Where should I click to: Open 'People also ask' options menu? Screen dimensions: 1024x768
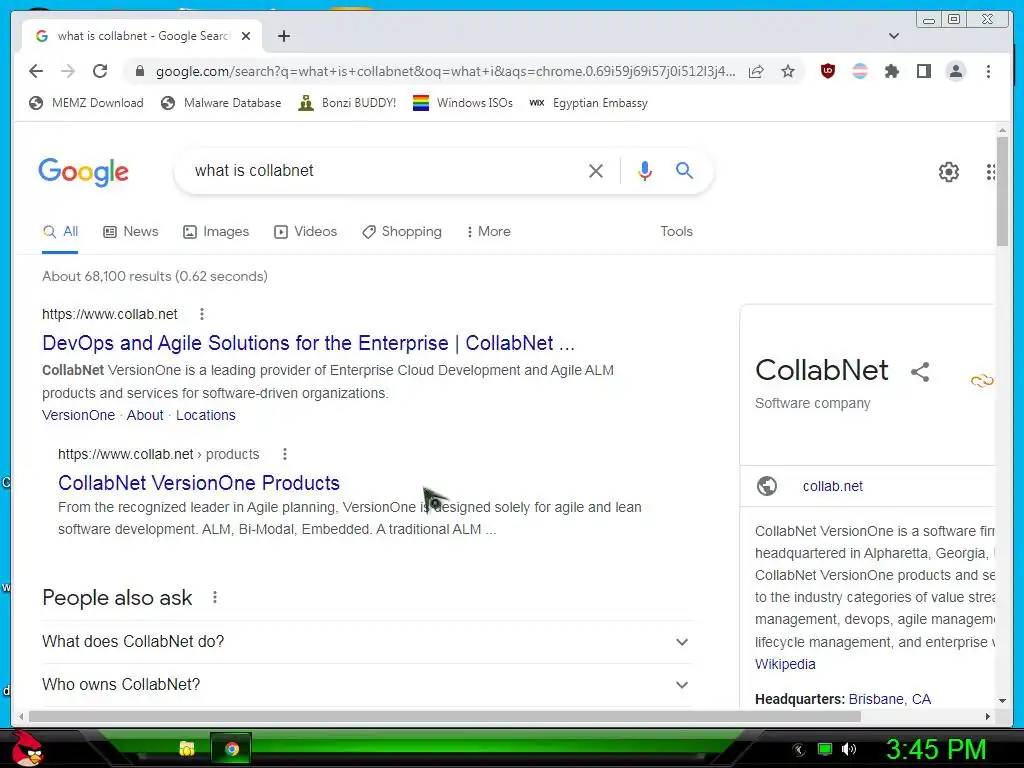click(215, 597)
